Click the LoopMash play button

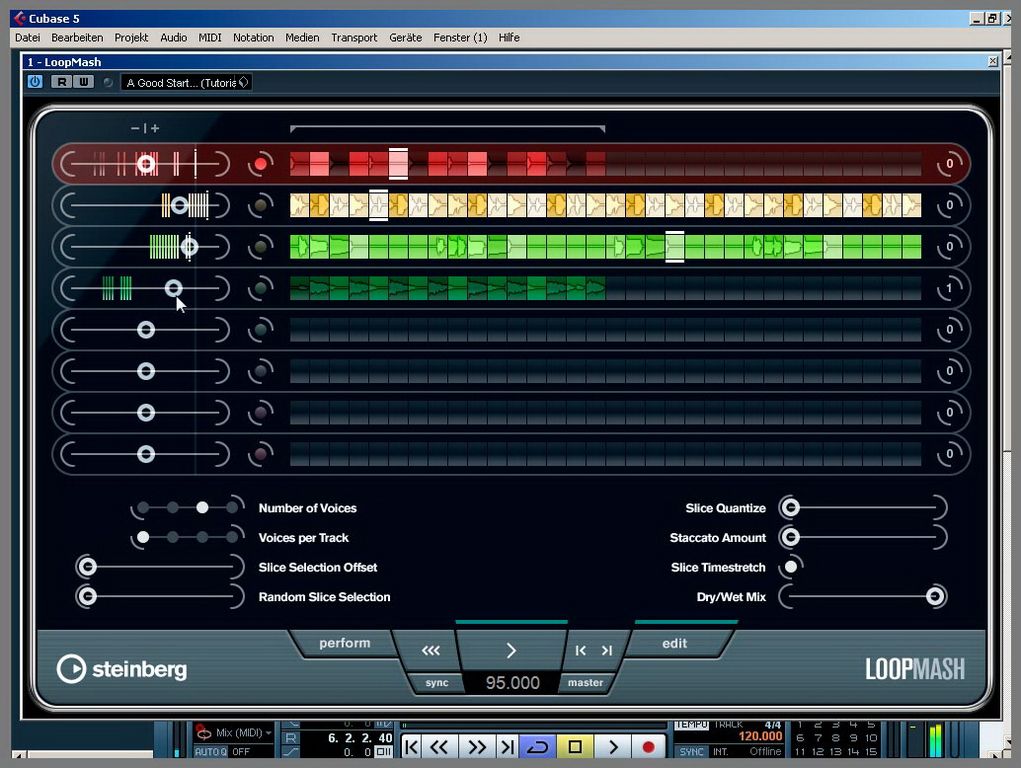(511, 649)
